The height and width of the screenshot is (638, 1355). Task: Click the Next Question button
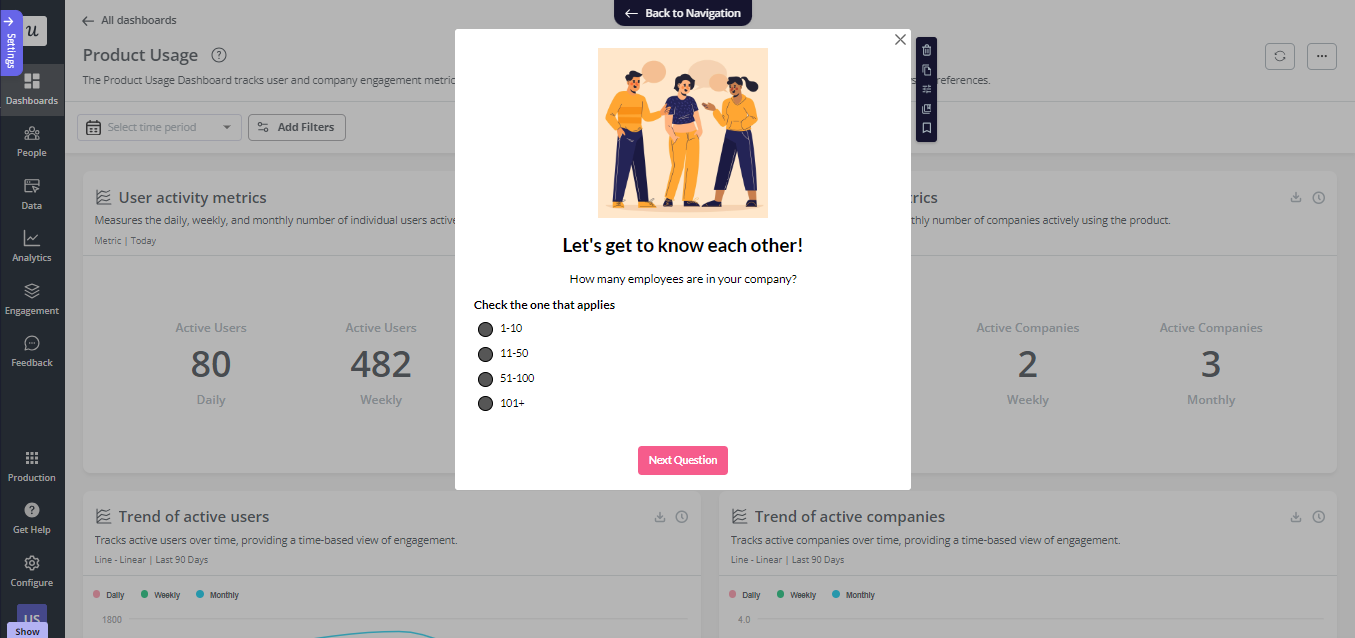click(x=682, y=460)
